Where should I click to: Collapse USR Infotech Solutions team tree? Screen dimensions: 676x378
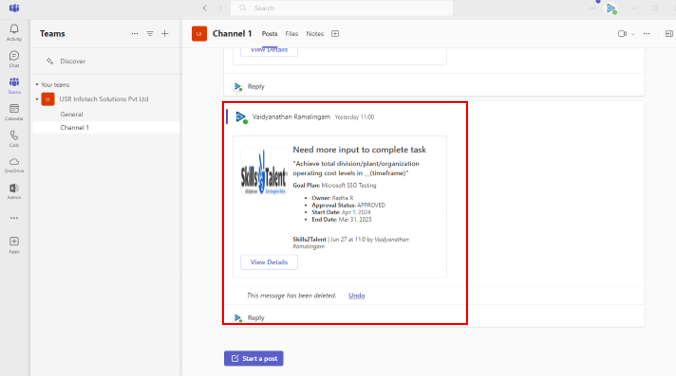pos(37,99)
